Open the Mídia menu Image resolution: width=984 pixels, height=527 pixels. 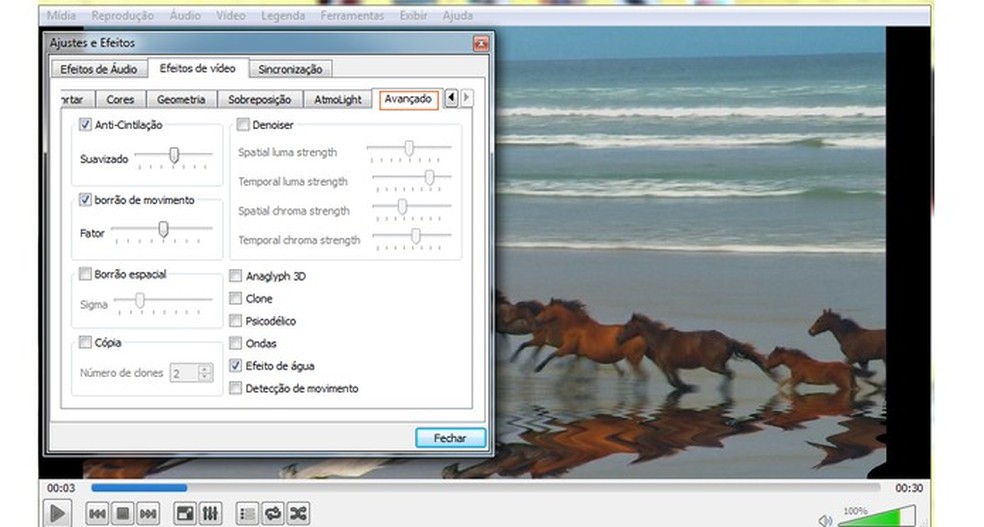tap(62, 16)
